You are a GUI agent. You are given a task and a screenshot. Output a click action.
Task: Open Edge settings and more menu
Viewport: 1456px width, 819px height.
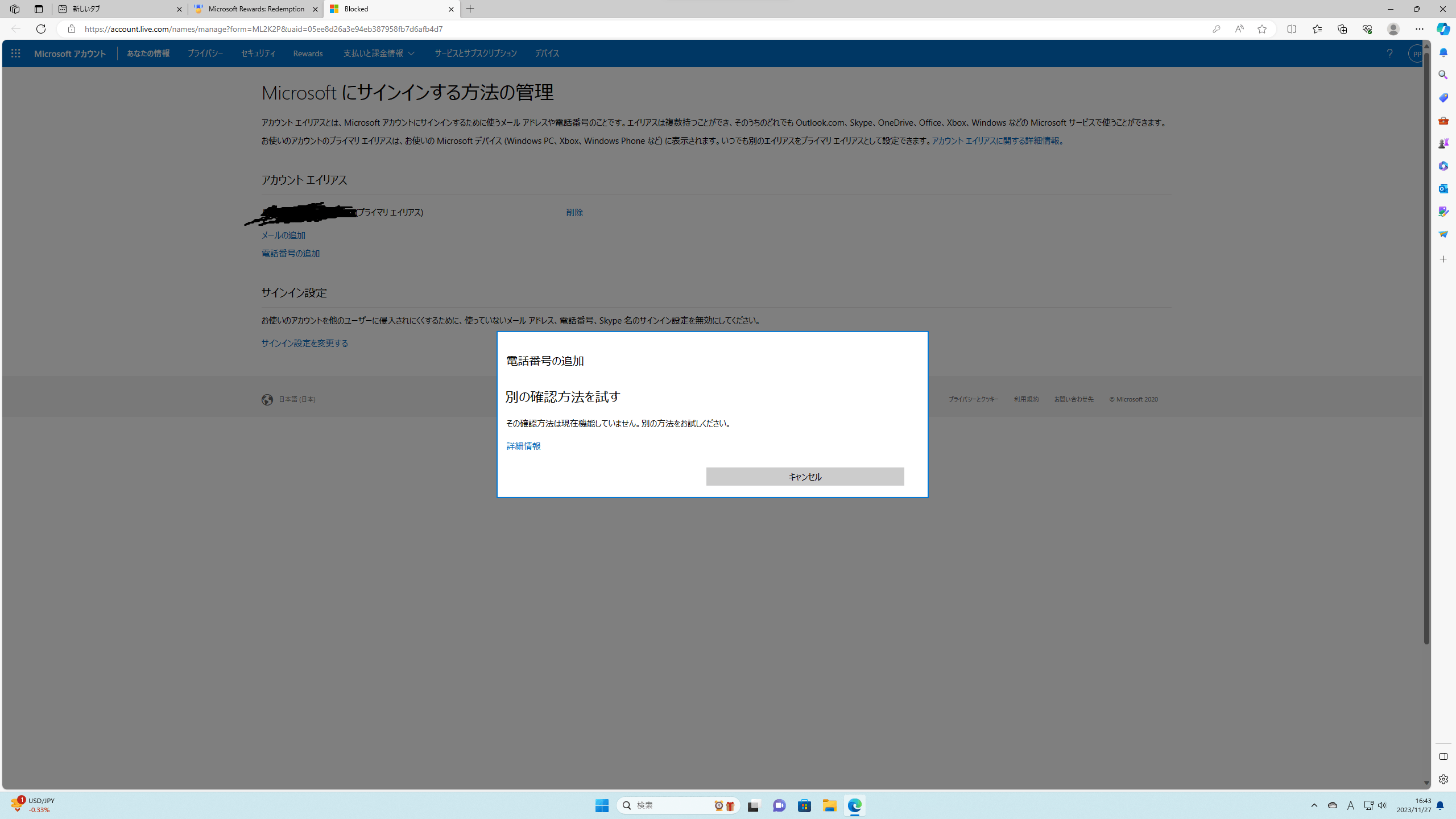[x=1420, y=29]
